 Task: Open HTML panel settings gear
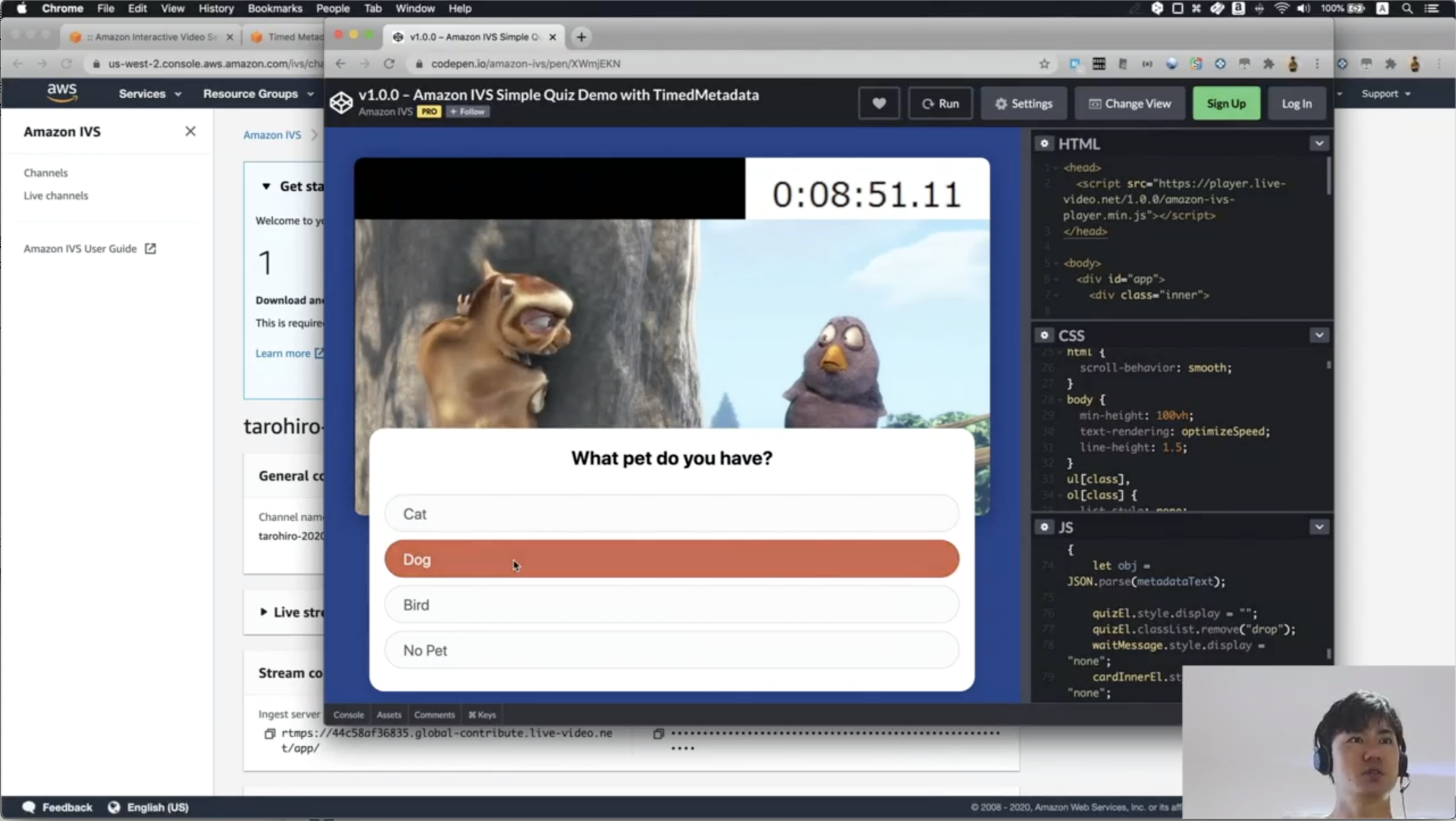point(1044,143)
